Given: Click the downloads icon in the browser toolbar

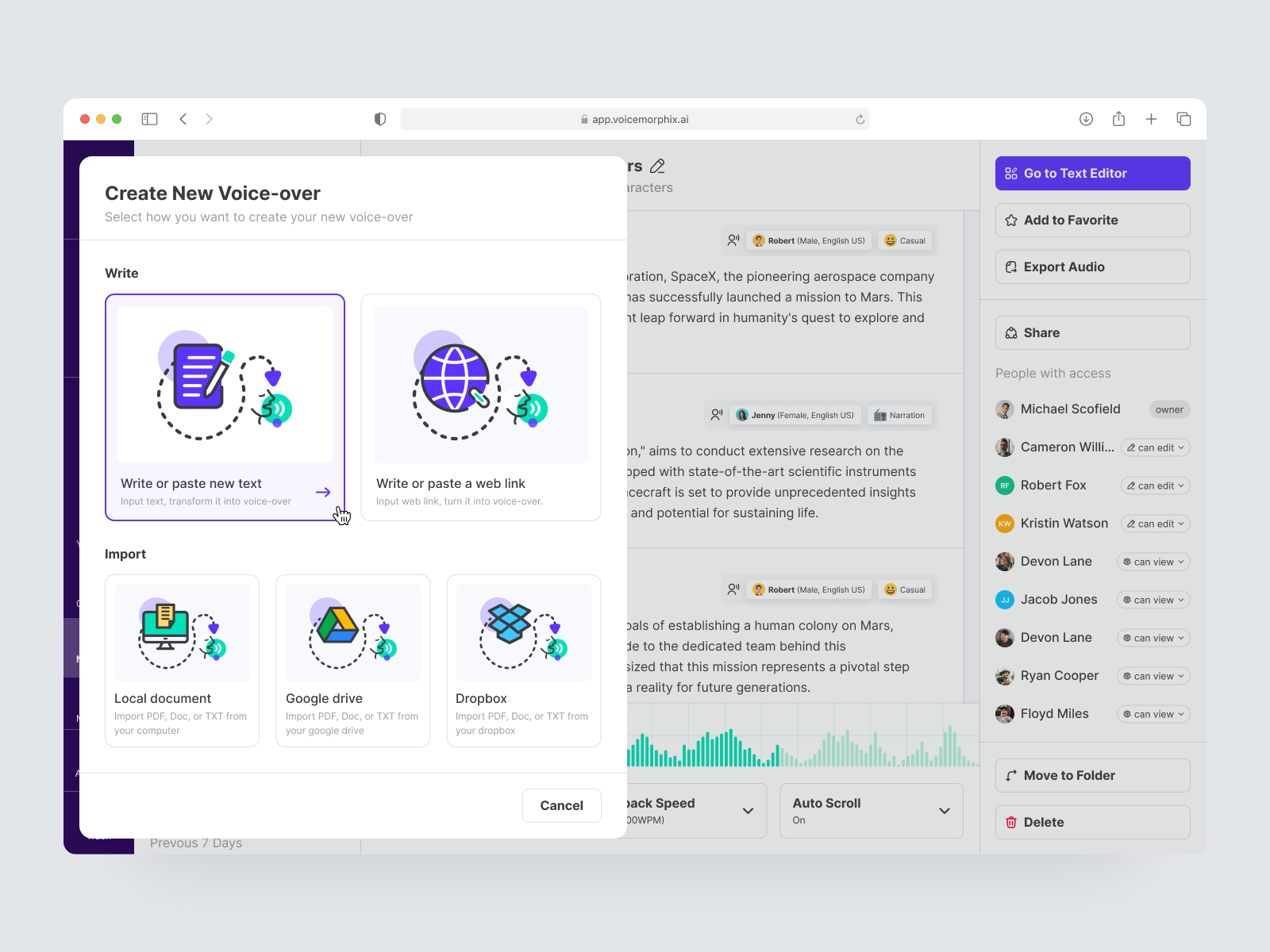Looking at the screenshot, I should (1086, 118).
